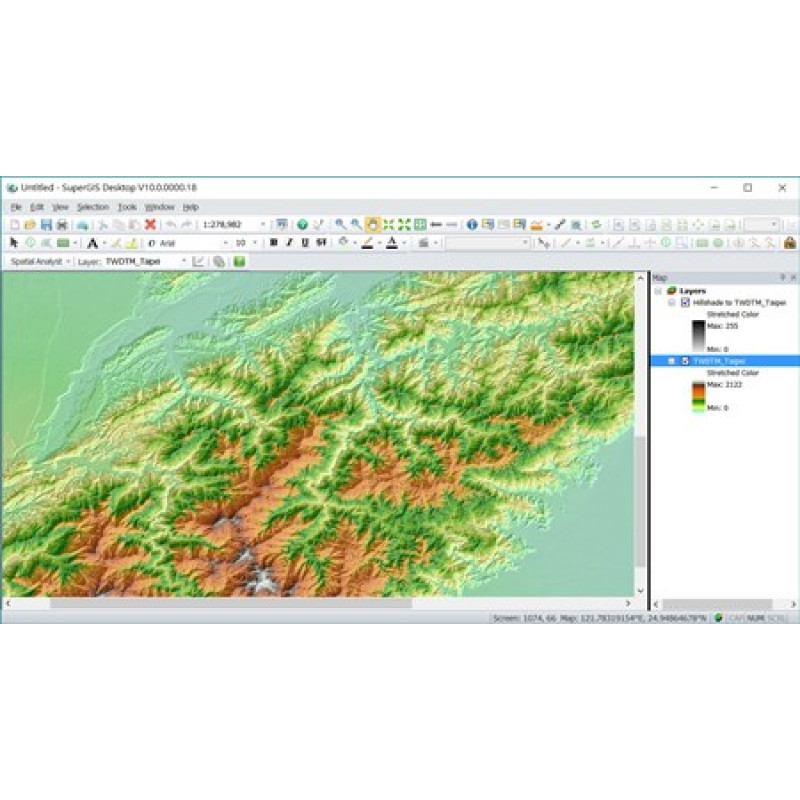
Task: Toggle TWDTM_Taipei layer visibility checkbox
Action: pos(685,361)
